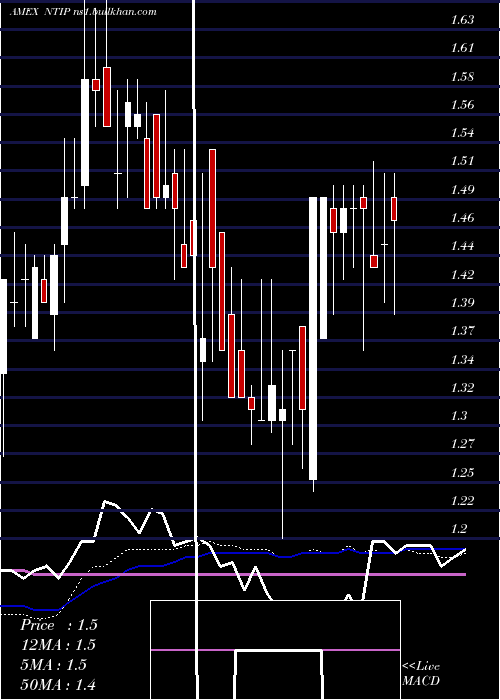Select the 1.37 price axis label

click(462, 331)
